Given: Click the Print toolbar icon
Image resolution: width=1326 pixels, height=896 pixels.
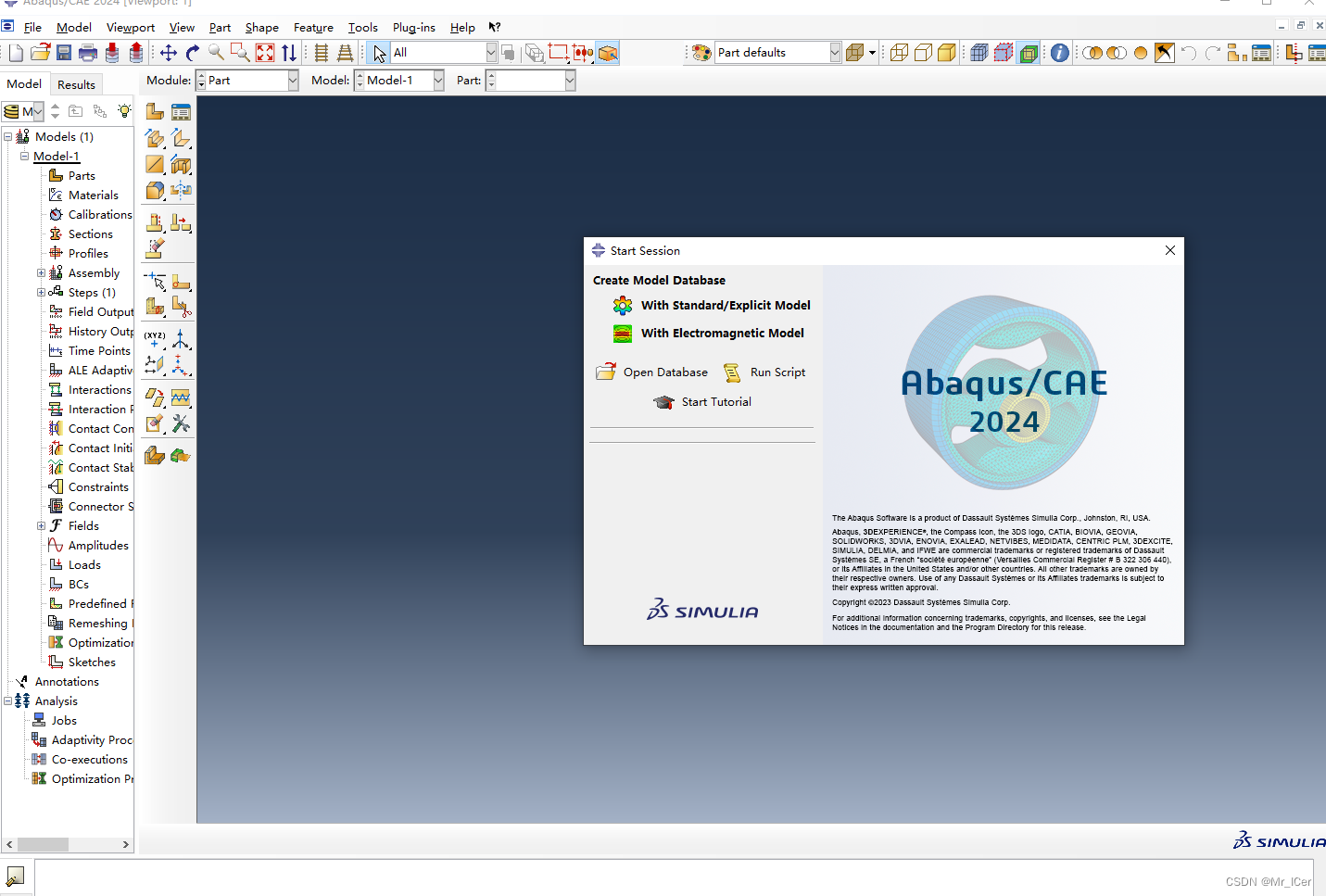Looking at the screenshot, I should pos(88,53).
